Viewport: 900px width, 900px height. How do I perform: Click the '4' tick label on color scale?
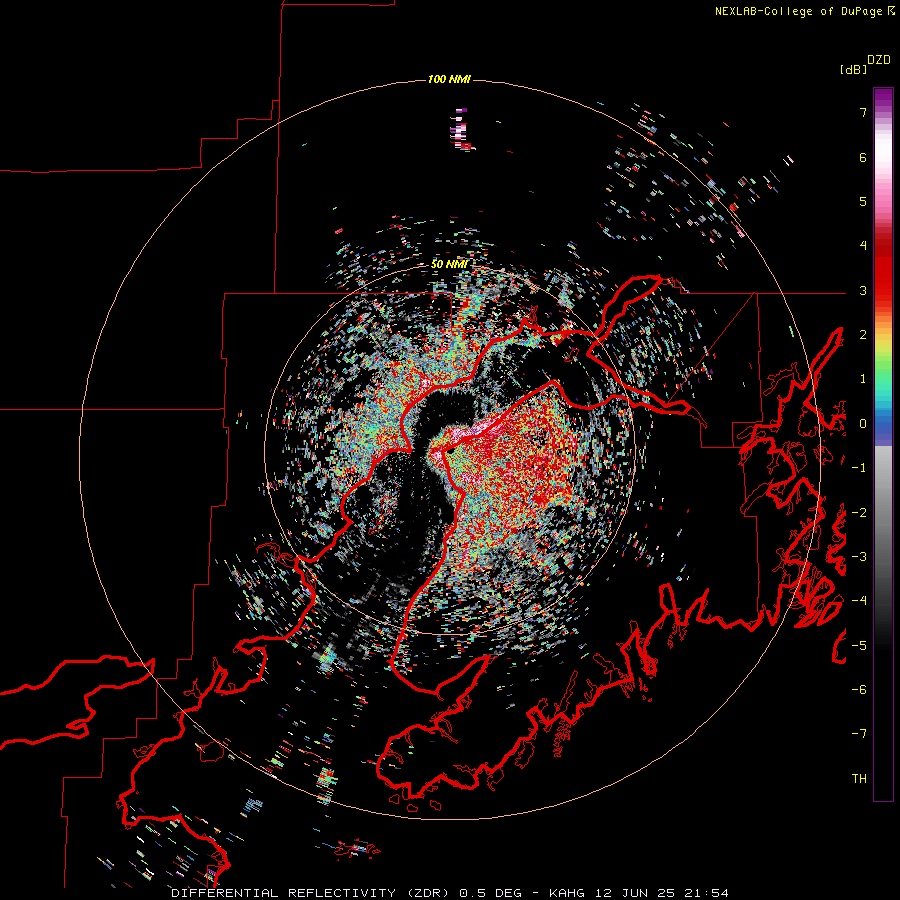click(863, 246)
